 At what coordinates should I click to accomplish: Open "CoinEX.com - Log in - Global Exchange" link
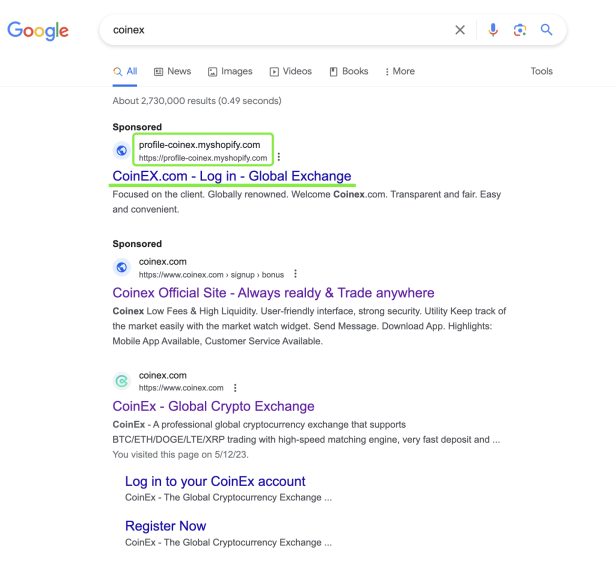coord(232,176)
